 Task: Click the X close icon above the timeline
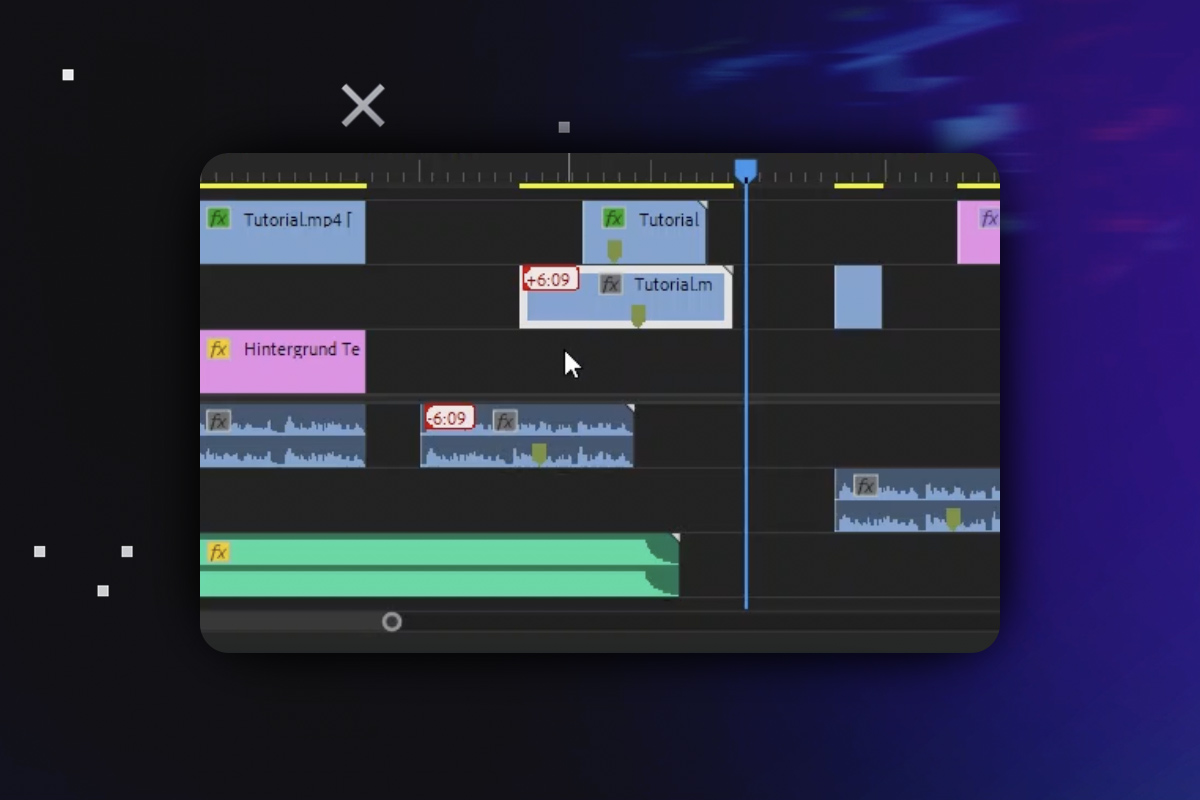[363, 105]
